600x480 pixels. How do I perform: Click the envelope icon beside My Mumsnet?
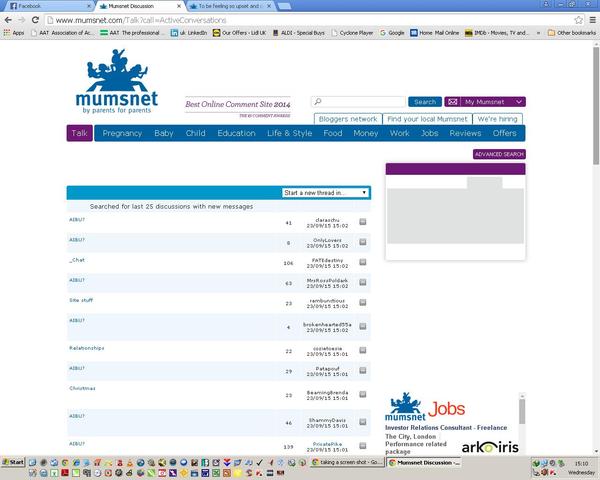(x=453, y=102)
